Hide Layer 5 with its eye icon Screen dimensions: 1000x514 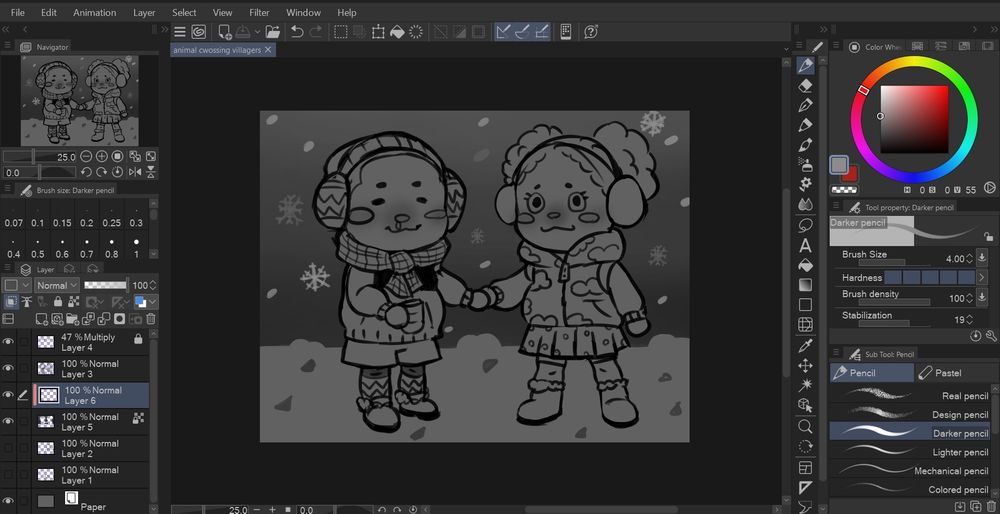[x=8, y=421]
